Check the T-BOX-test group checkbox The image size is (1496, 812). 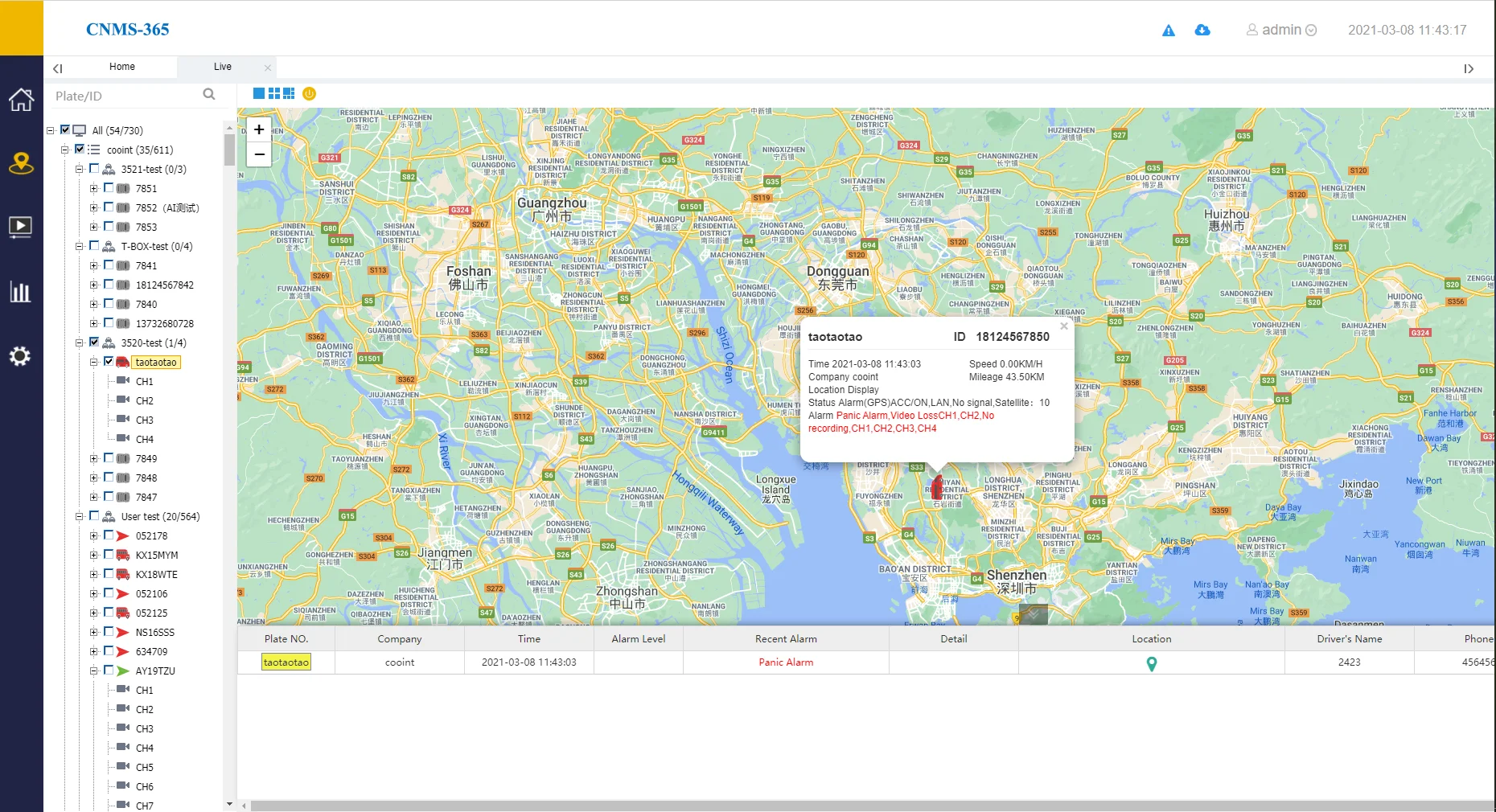[x=94, y=245]
